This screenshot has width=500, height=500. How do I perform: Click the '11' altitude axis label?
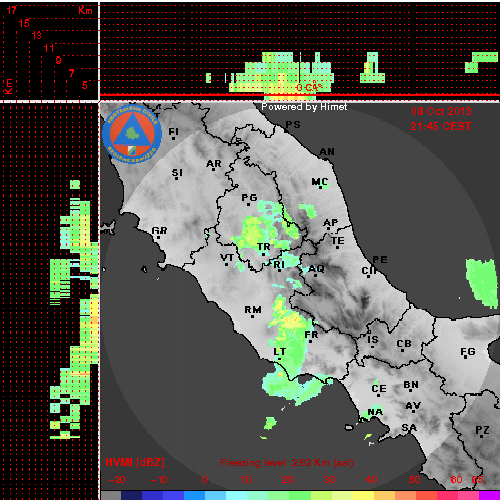click(x=49, y=48)
